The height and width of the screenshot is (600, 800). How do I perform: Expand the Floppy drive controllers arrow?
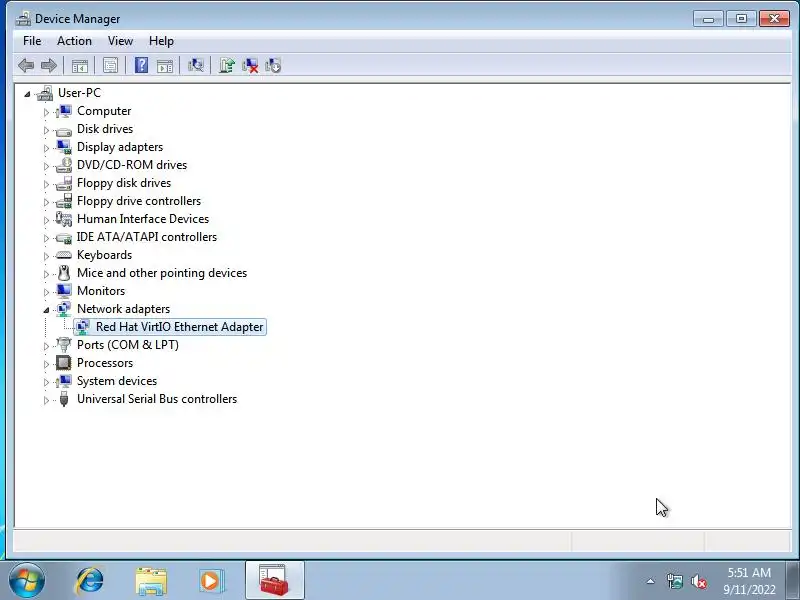pyautogui.click(x=46, y=202)
